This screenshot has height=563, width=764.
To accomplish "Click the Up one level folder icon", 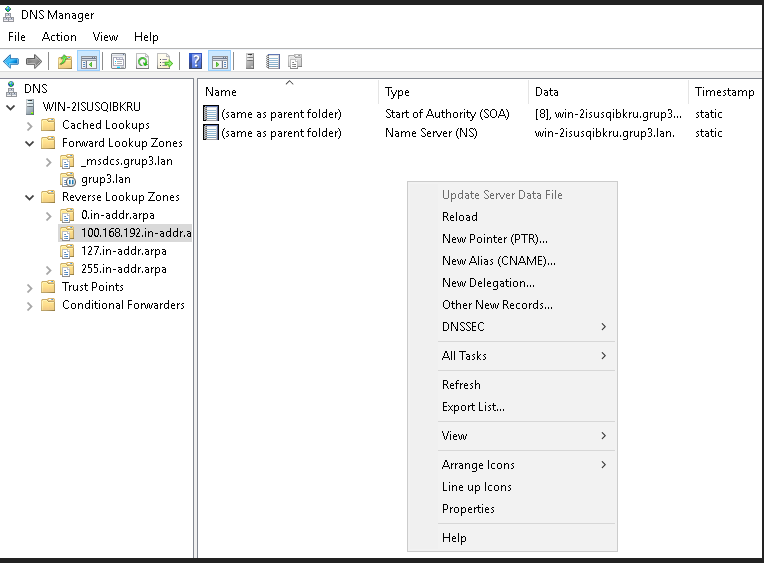I will point(65,61).
